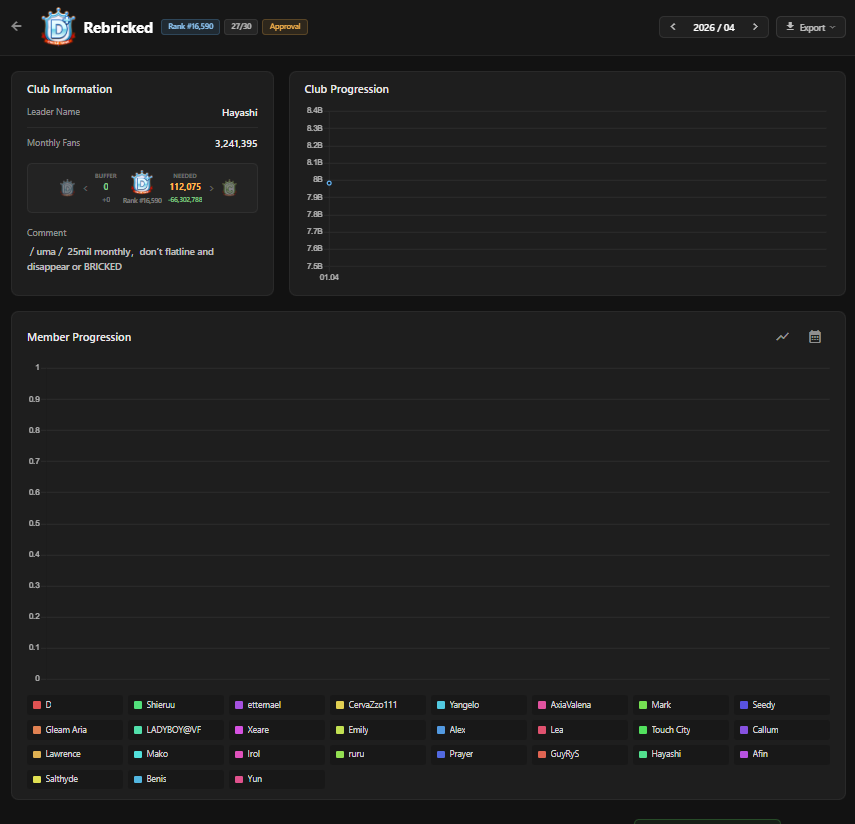Image resolution: width=855 pixels, height=824 pixels.
Task: Click the 01.04 data point on Club Progression
Action: (329, 183)
